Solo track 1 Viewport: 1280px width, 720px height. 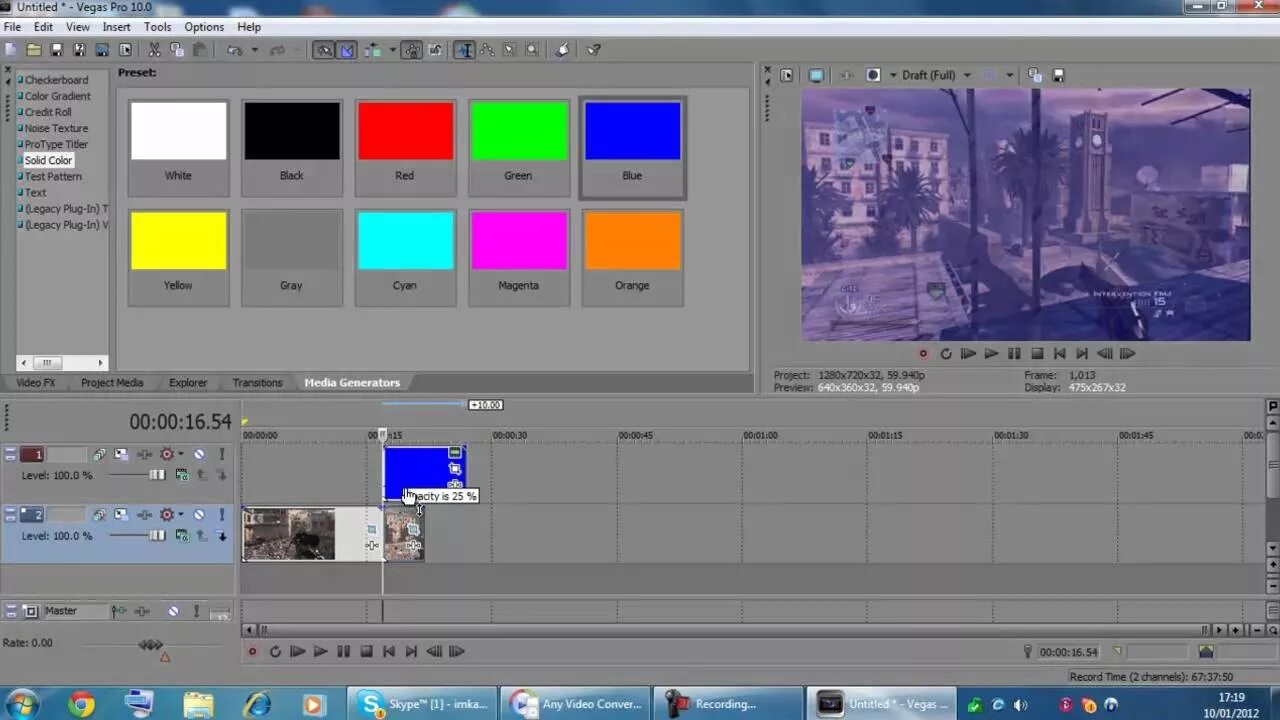[222, 454]
